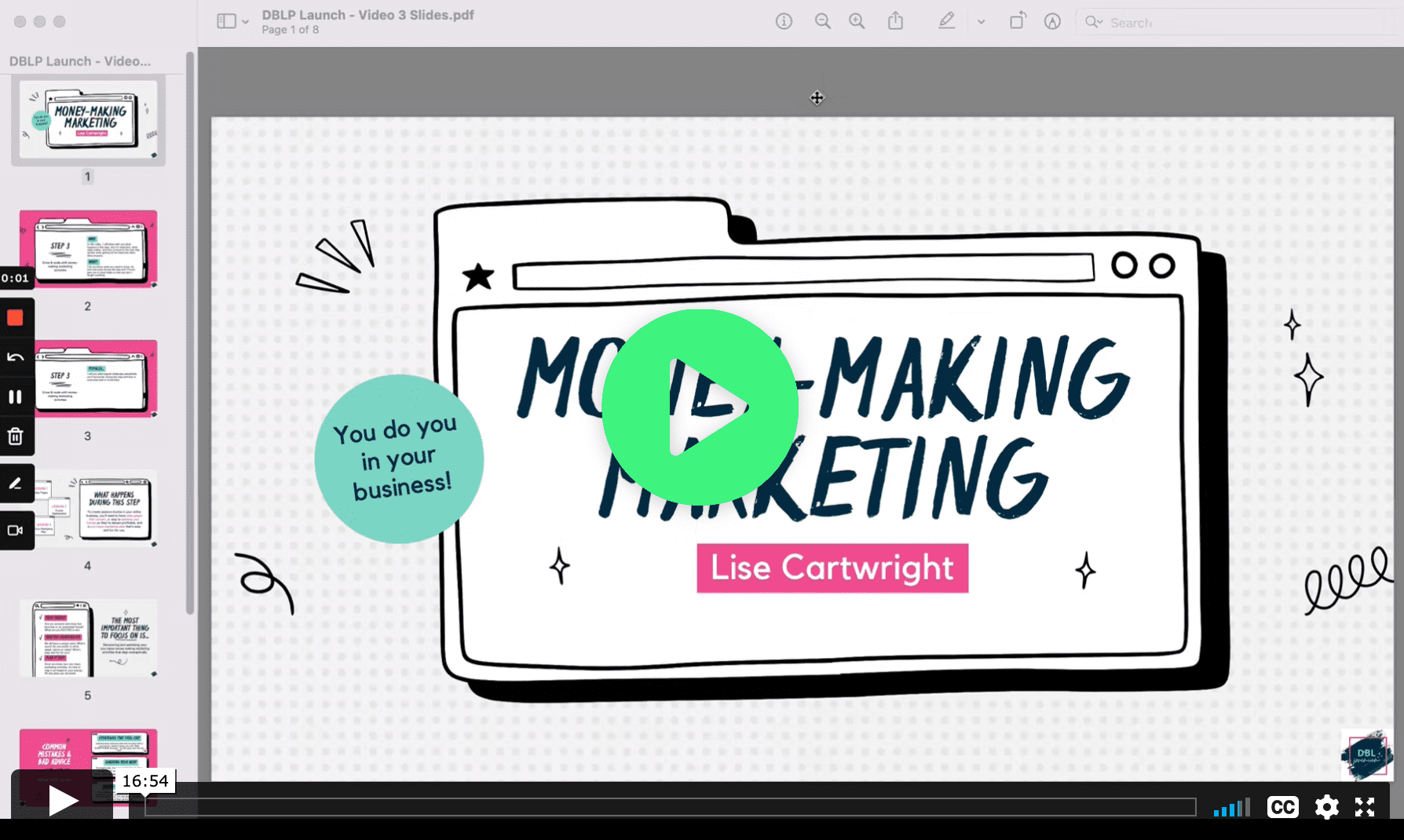Image resolution: width=1404 pixels, height=840 pixels.
Task: Zoom in using the magnifier plus icon
Action: pyautogui.click(x=857, y=22)
